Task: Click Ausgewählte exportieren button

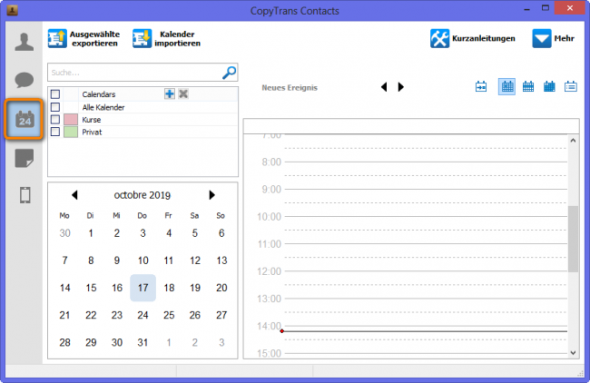Action: [84, 38]
